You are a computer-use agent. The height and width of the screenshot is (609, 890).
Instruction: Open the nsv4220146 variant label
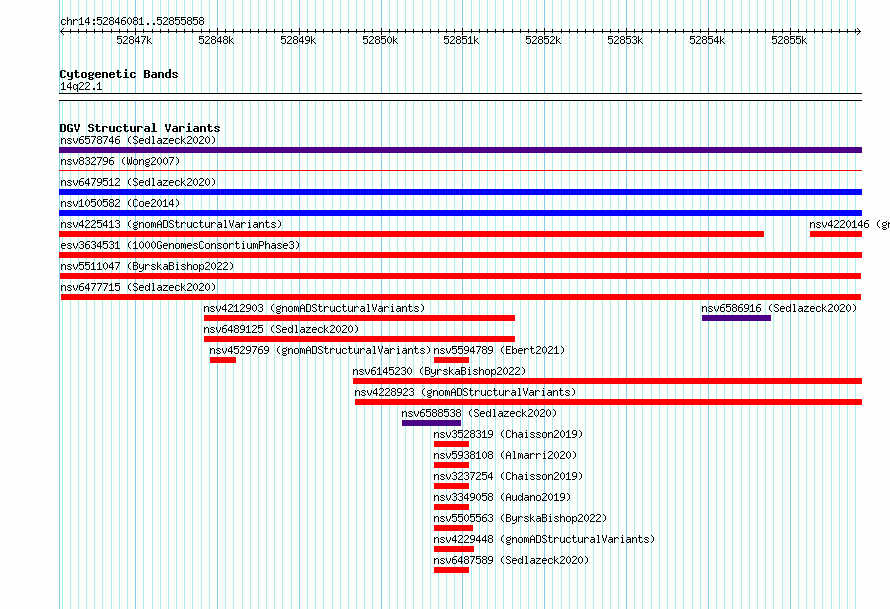[x=849, y=224]
